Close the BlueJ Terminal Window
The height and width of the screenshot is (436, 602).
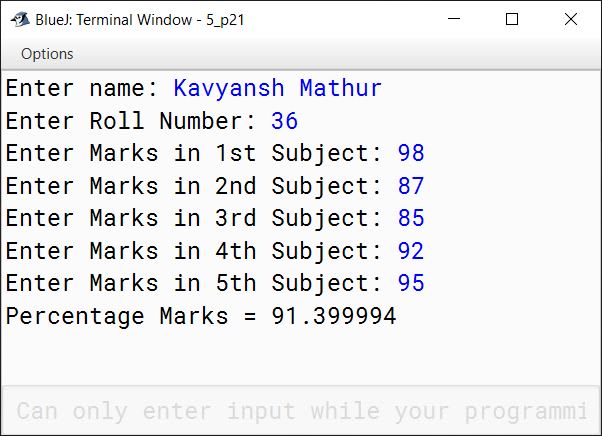click(571, 19)
